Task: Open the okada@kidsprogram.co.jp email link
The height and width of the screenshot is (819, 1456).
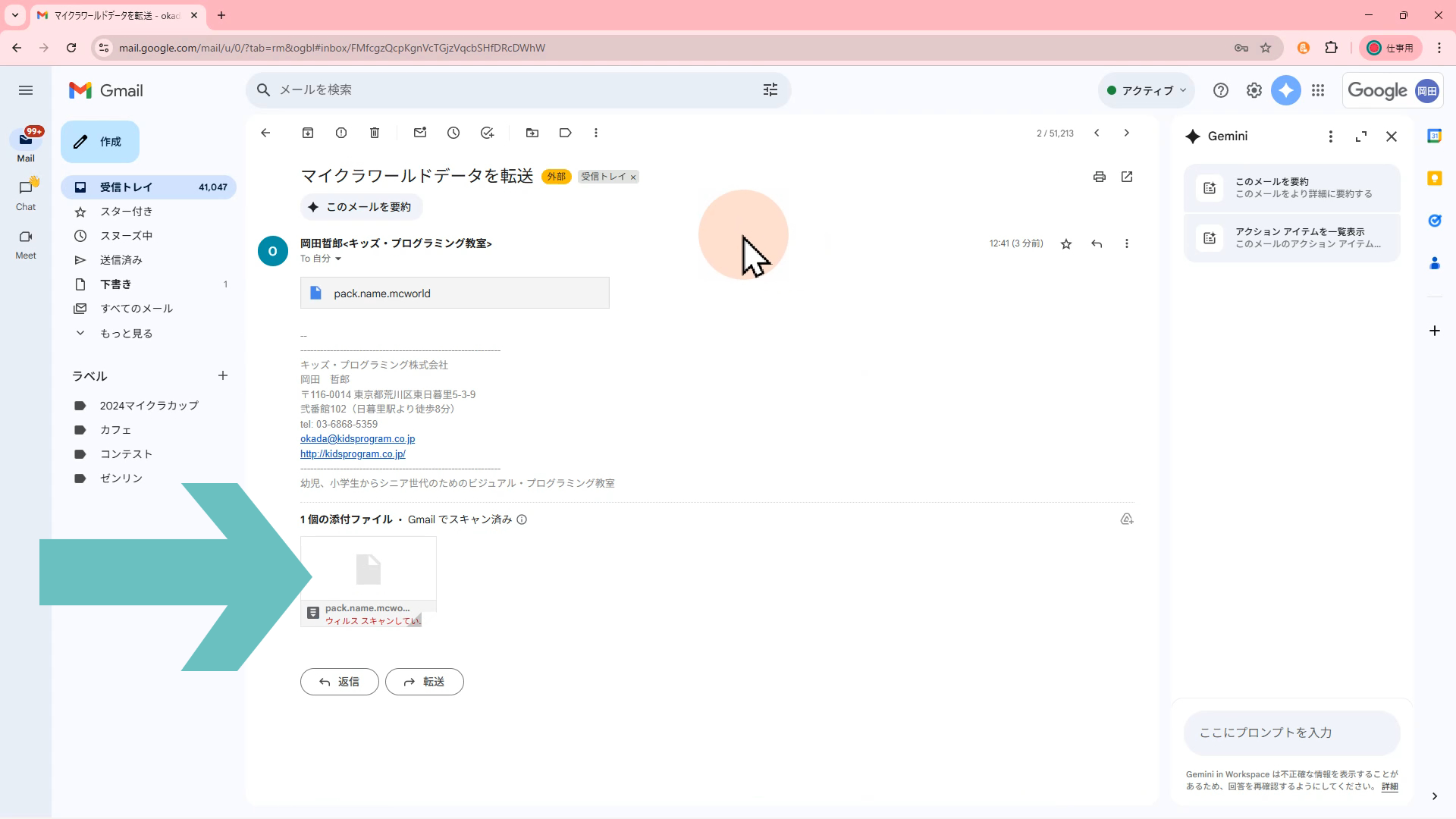Action: click(357, 439)
